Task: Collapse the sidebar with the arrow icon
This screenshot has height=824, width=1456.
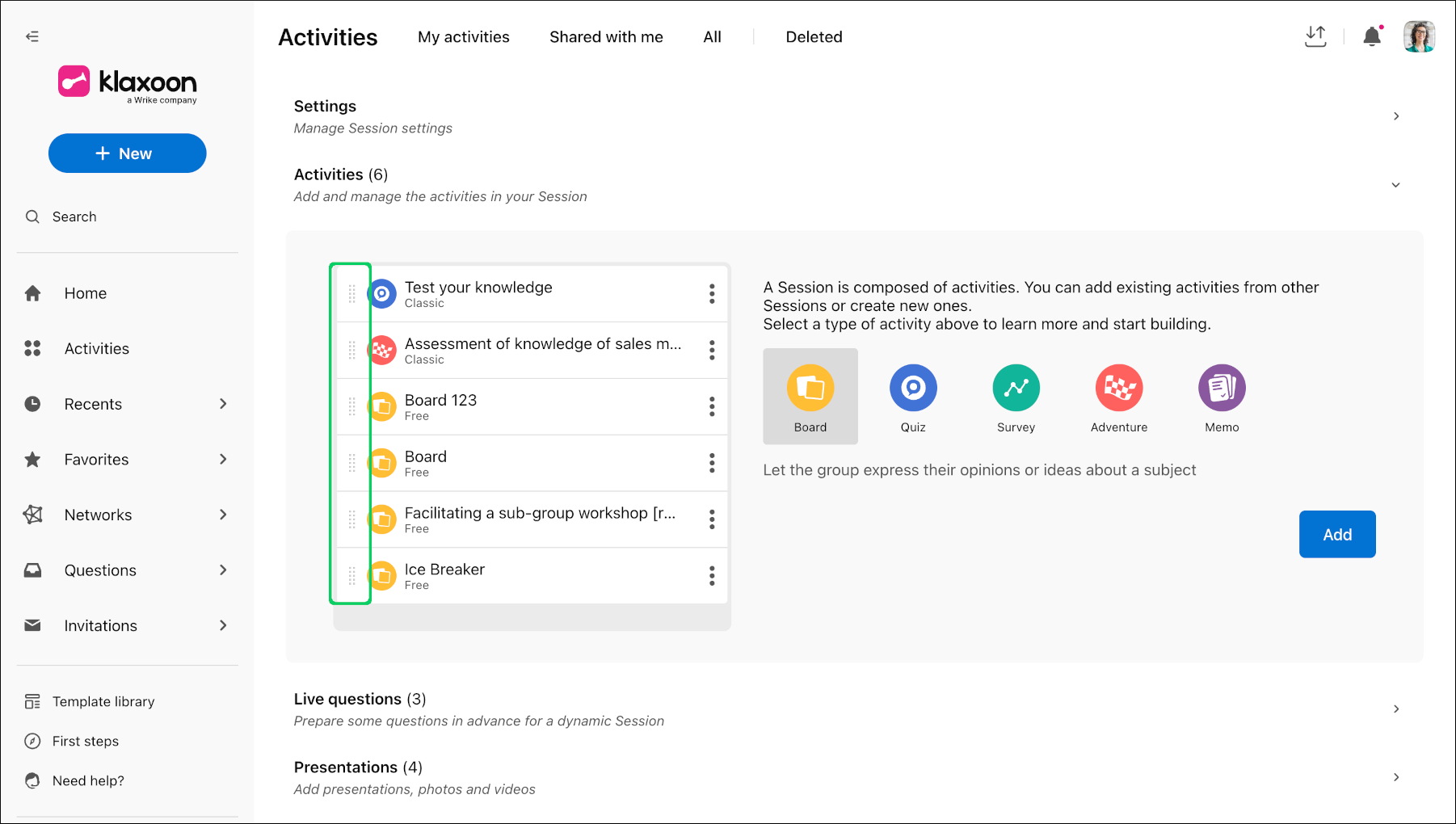Action: [x=32, y=36]
